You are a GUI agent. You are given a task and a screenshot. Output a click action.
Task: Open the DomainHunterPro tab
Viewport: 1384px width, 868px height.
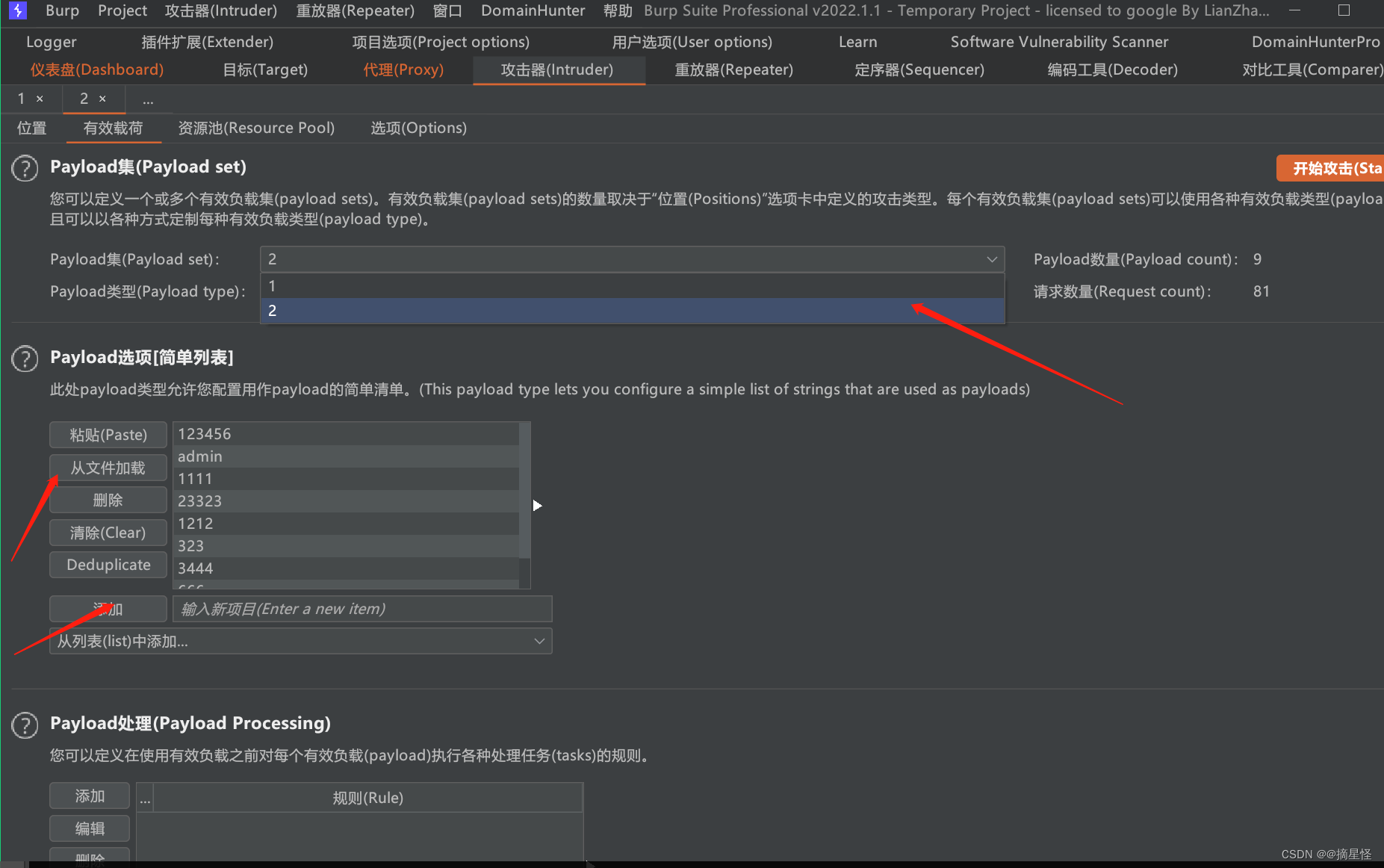(x=1315, y=42)
